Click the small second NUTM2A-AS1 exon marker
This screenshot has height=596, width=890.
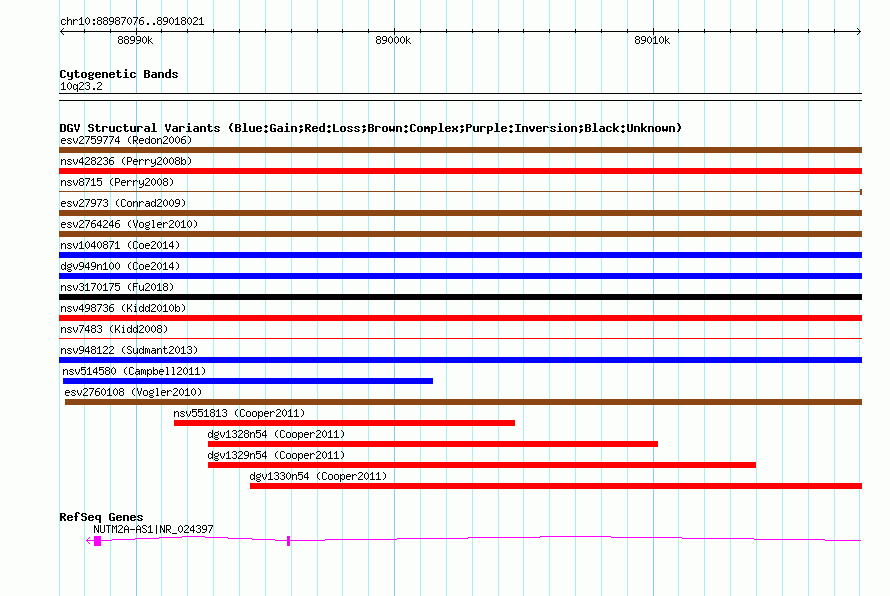click(288, 541)
